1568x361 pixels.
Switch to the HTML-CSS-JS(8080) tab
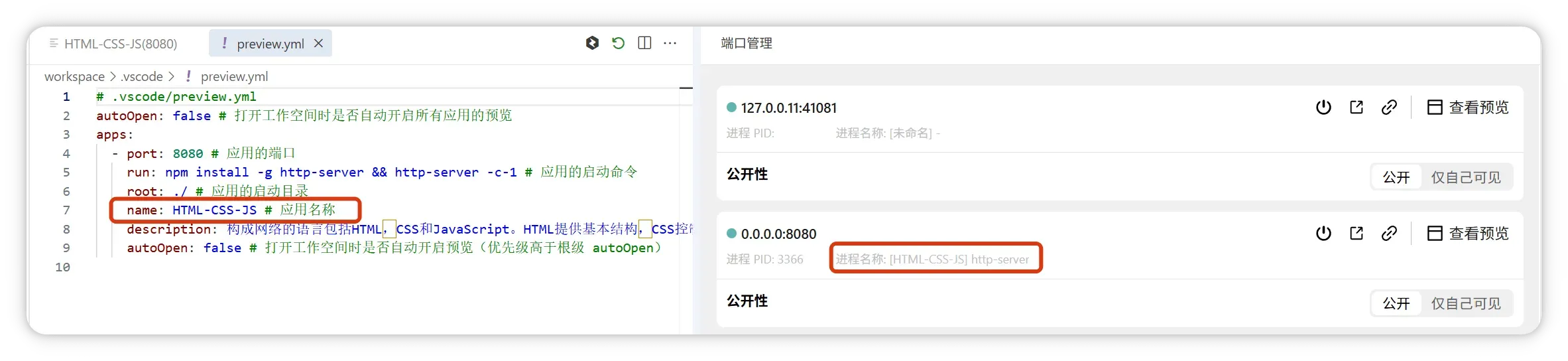(x=120, y=44)
